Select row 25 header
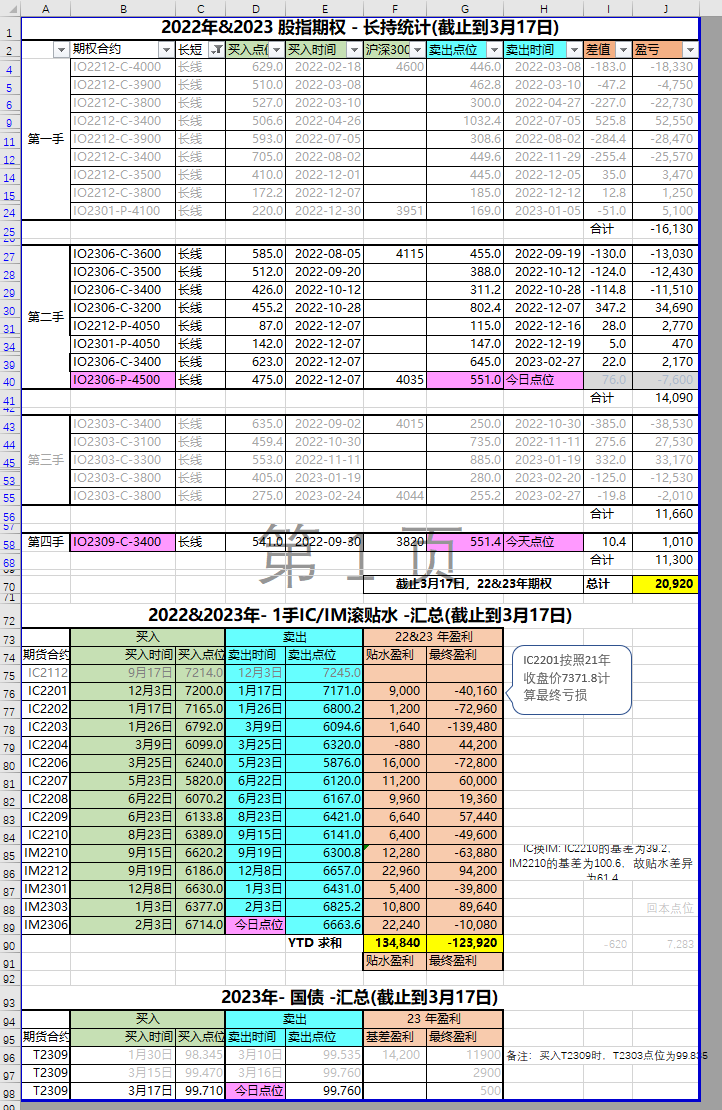The width and height of the screenshot is (722, 1110). click(x=10, y=231)
